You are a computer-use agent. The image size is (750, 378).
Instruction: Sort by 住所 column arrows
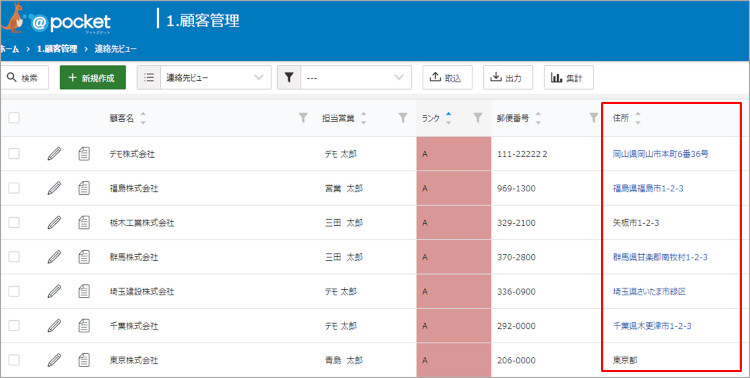pos(638,119)
